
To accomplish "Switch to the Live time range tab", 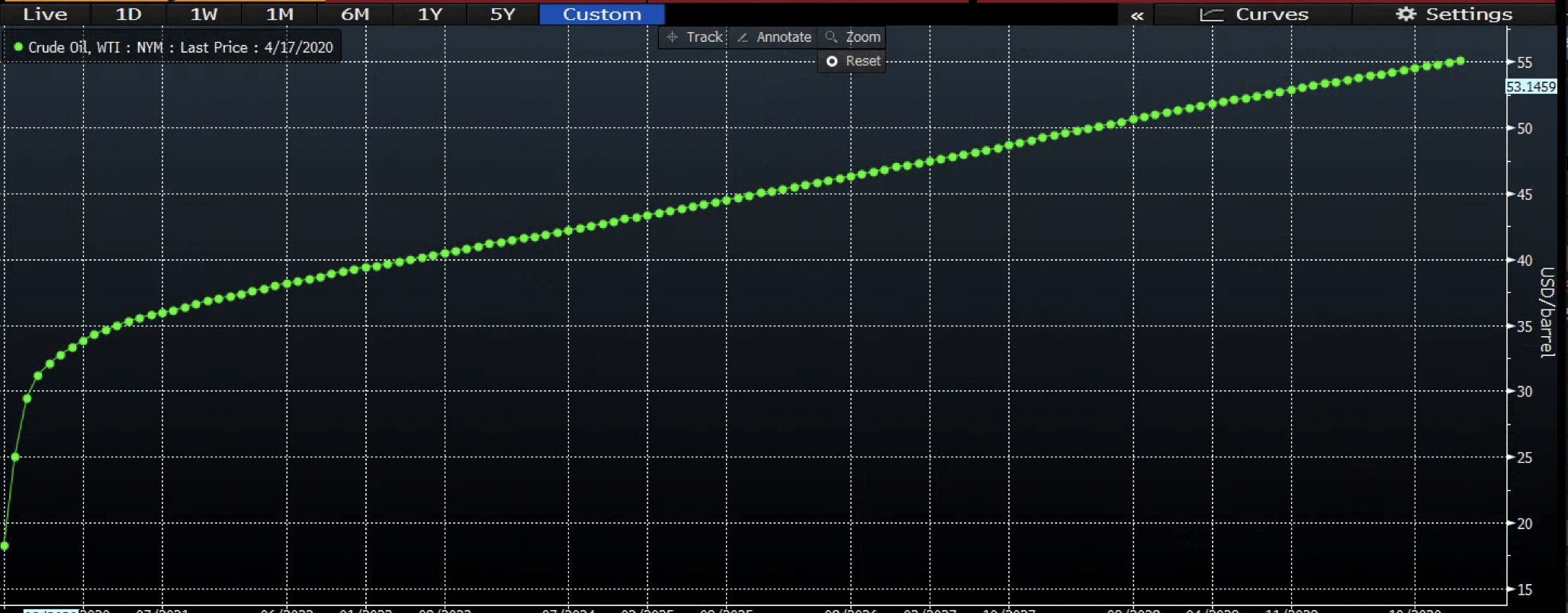I will pyautogui.click(x=45, y=14).
